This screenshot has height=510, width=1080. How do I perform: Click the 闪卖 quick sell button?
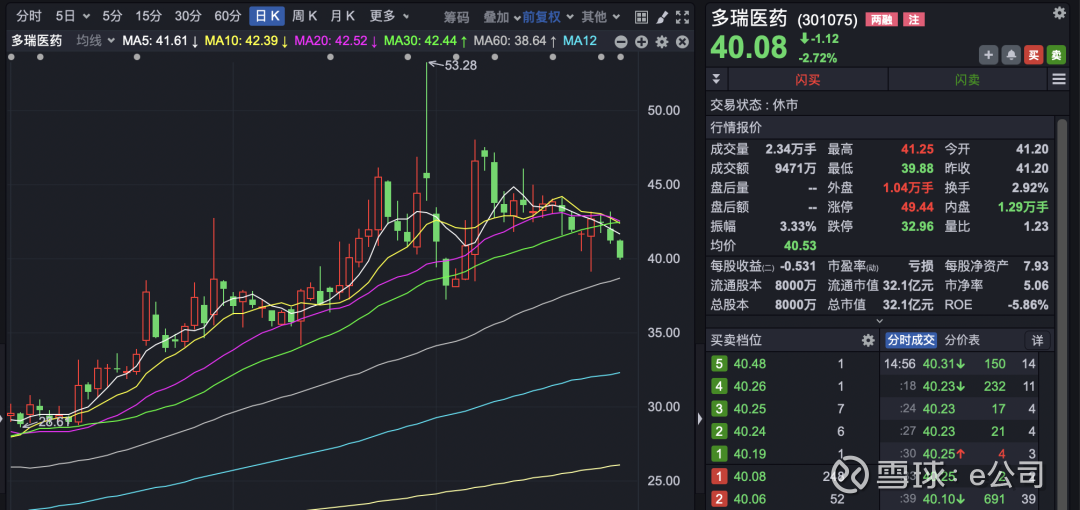pyautogui.click(x=967, y=80)
